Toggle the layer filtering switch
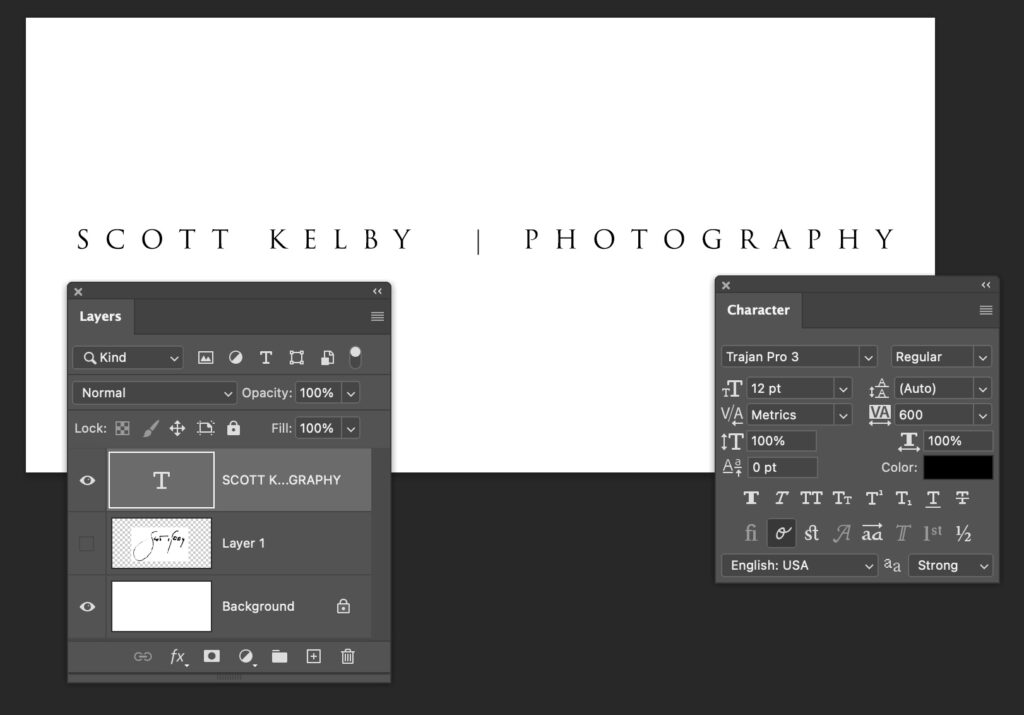Image resolution: width=1024 pixels, height=715 pixels. [x=355, y=357]
